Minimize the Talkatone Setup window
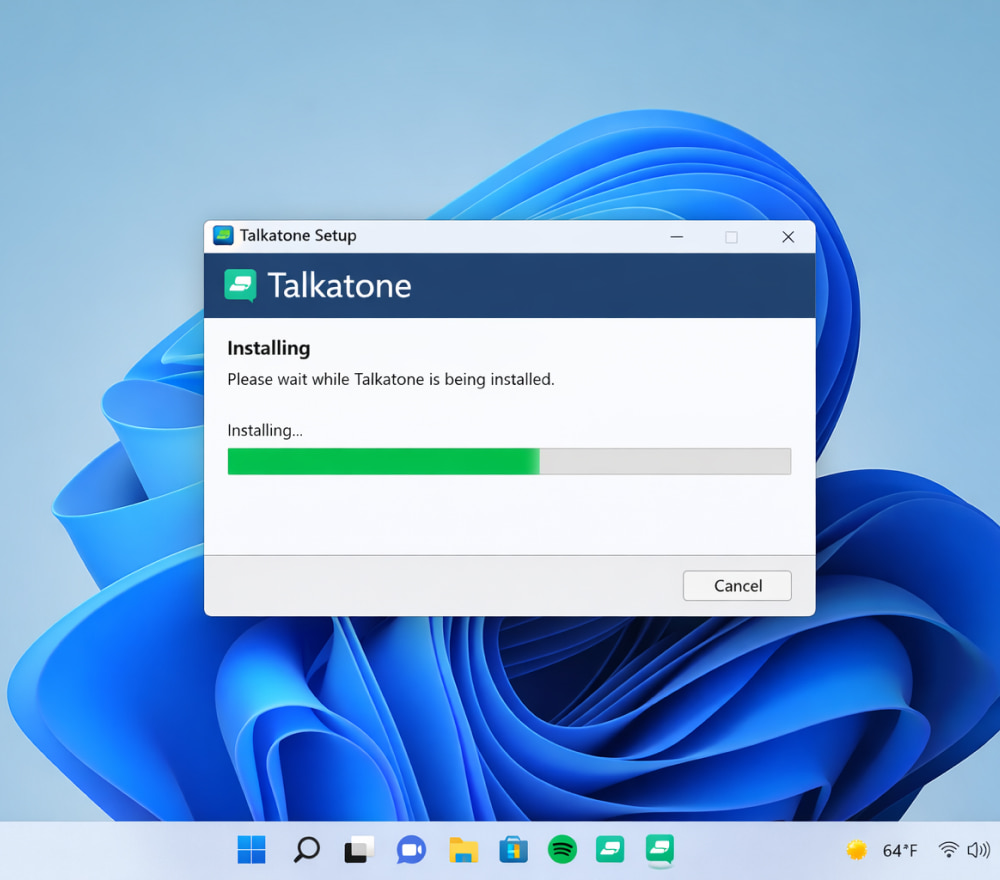The width and height of the screenshot is (1000, 880). pyautogui.click(x=677, y=236)
